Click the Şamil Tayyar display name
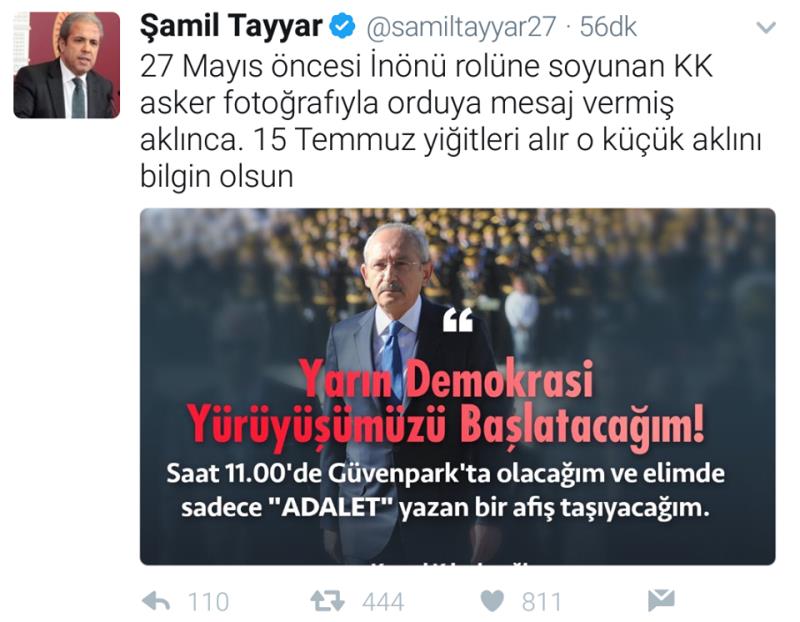This screenshot has height=622, width=800. pyautogui.click(x=231, y=27)
